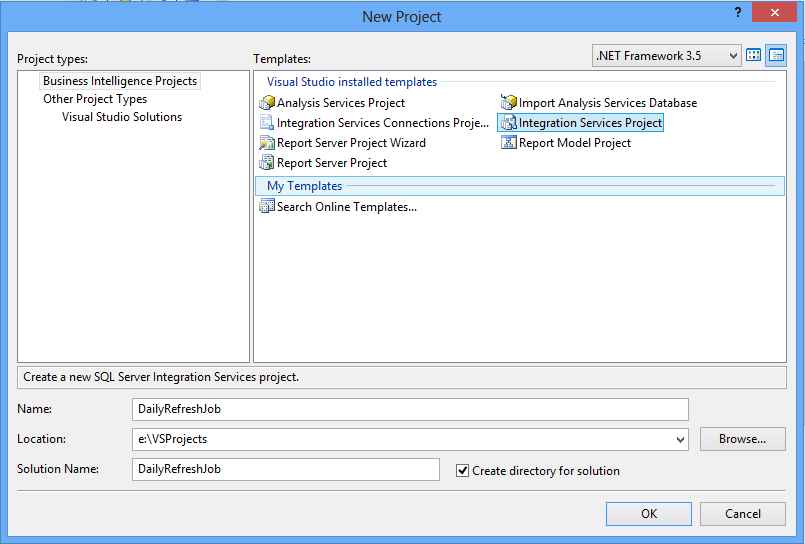Click the Search Online Templates icon
Screen dimensions: 805x544
tap(267, 207)
